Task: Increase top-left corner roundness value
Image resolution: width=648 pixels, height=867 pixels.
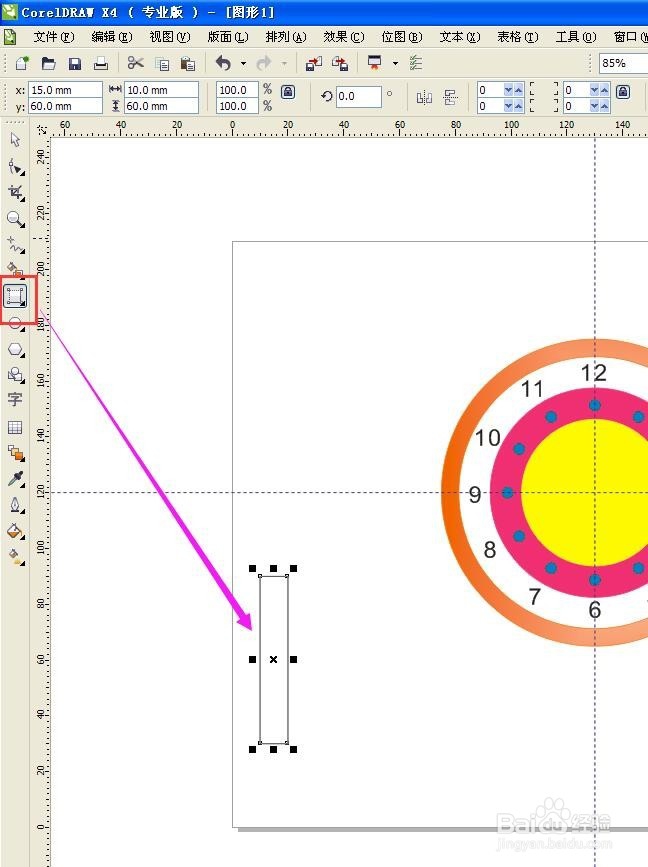Action: coord(518,90)
